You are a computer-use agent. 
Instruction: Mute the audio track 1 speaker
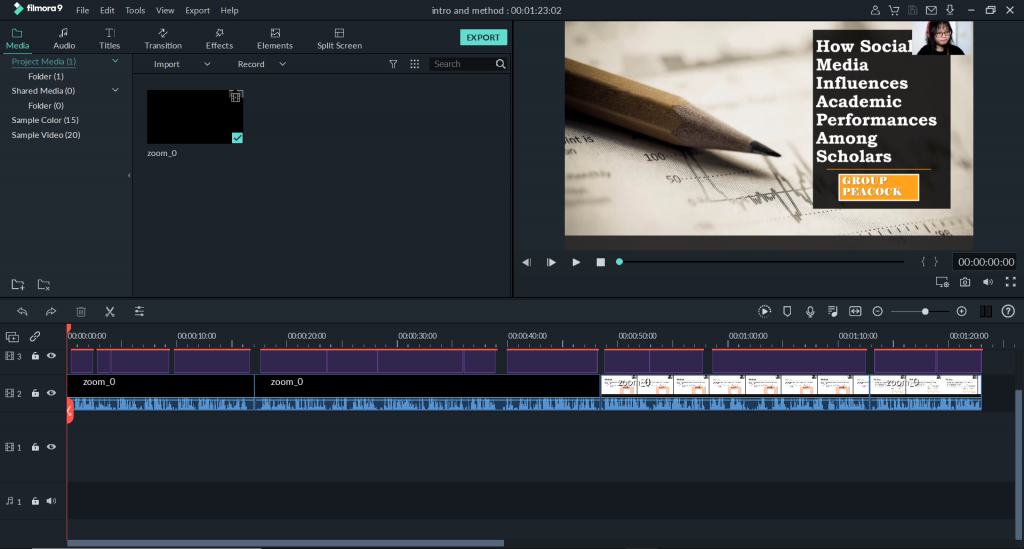(51, 501)
